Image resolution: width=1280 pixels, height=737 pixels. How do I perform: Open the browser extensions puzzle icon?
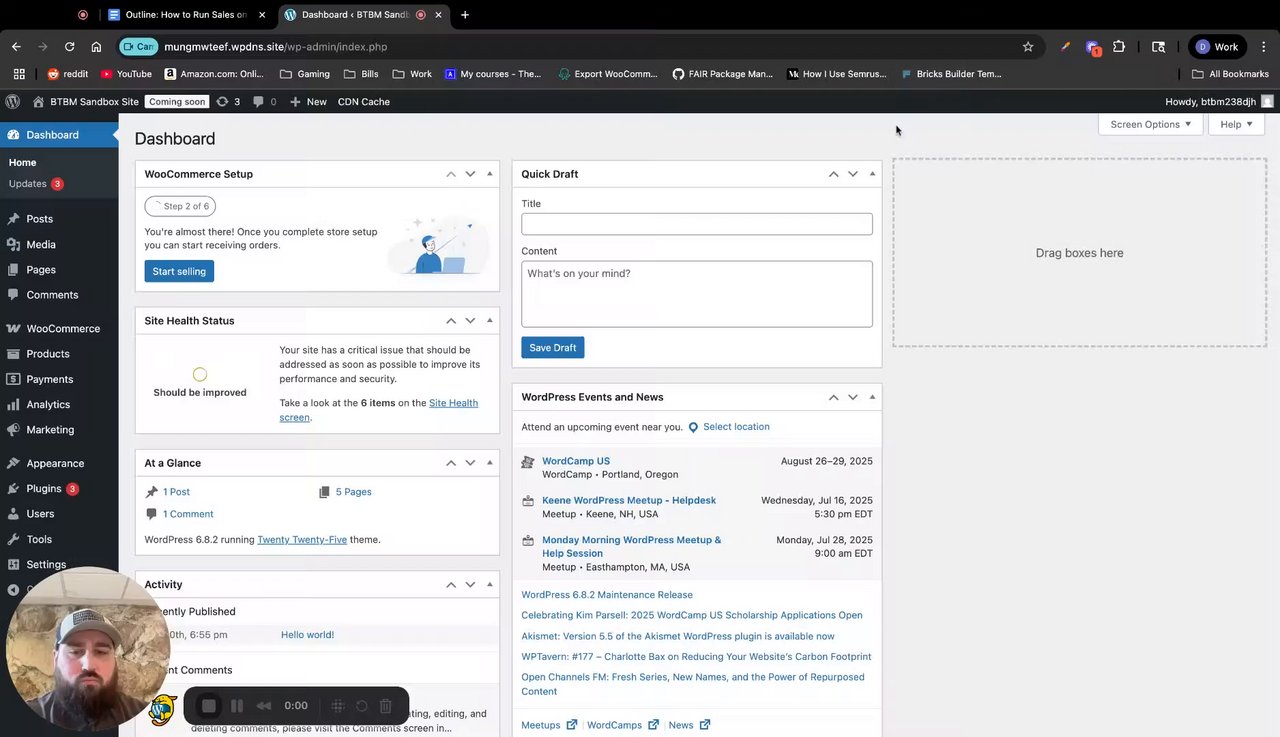[x=1119, y=47]
